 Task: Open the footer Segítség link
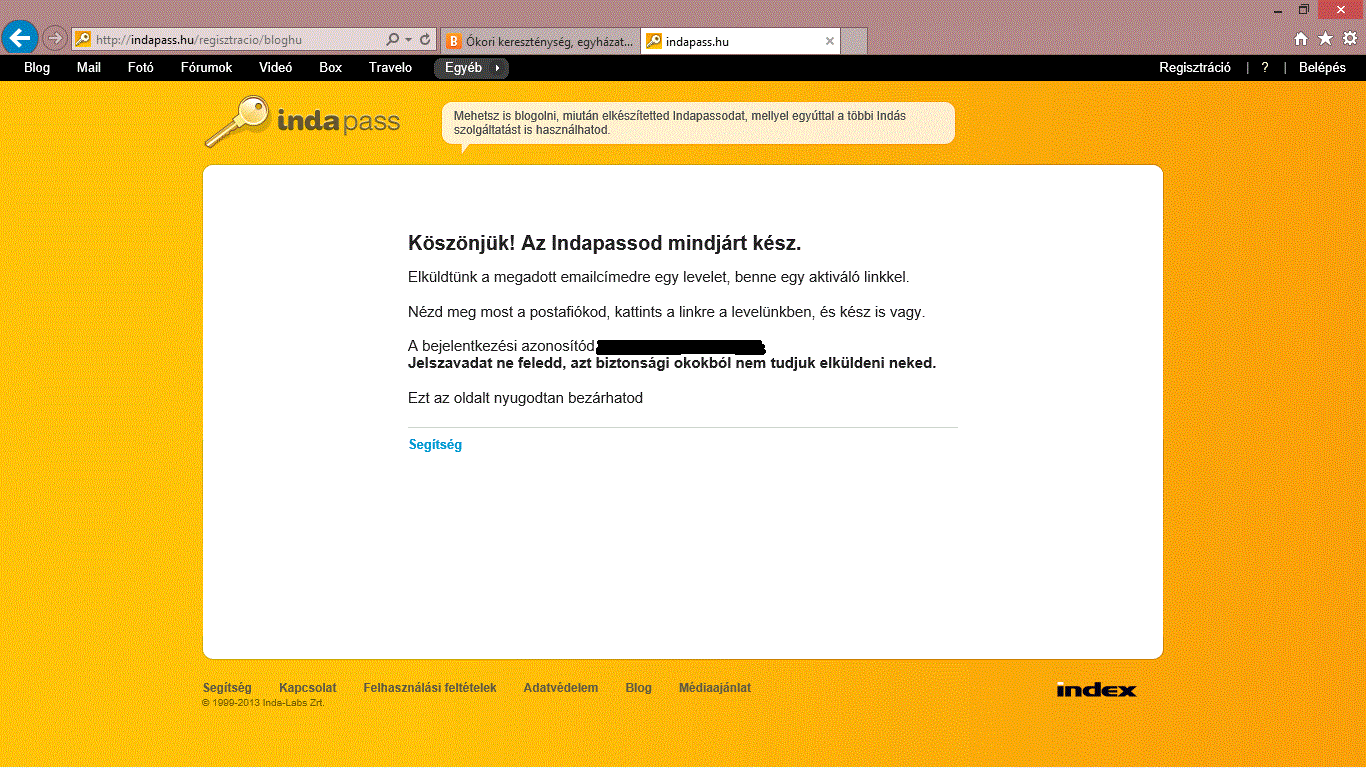227,688
